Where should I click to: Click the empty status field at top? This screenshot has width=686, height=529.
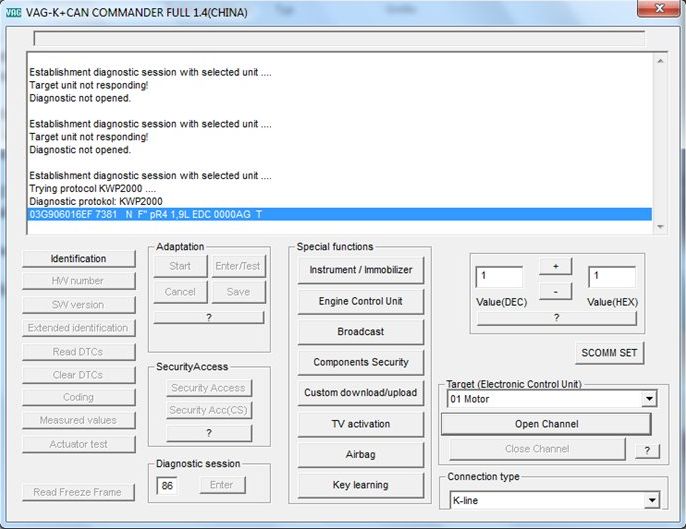(339, 39)
